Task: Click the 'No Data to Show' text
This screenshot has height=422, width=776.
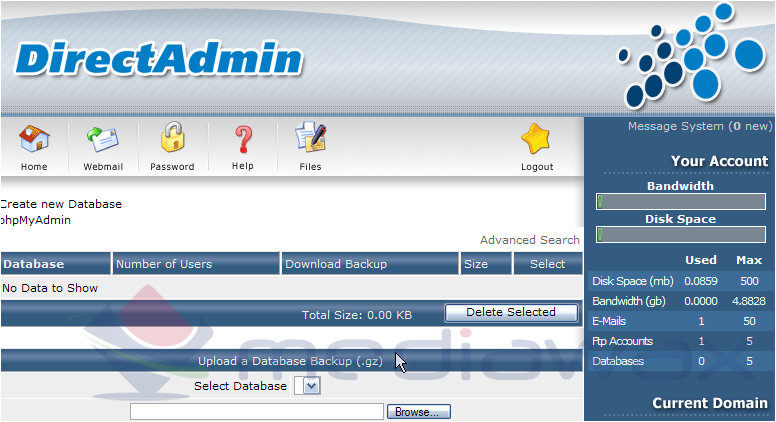Action: tap(50, 288)
